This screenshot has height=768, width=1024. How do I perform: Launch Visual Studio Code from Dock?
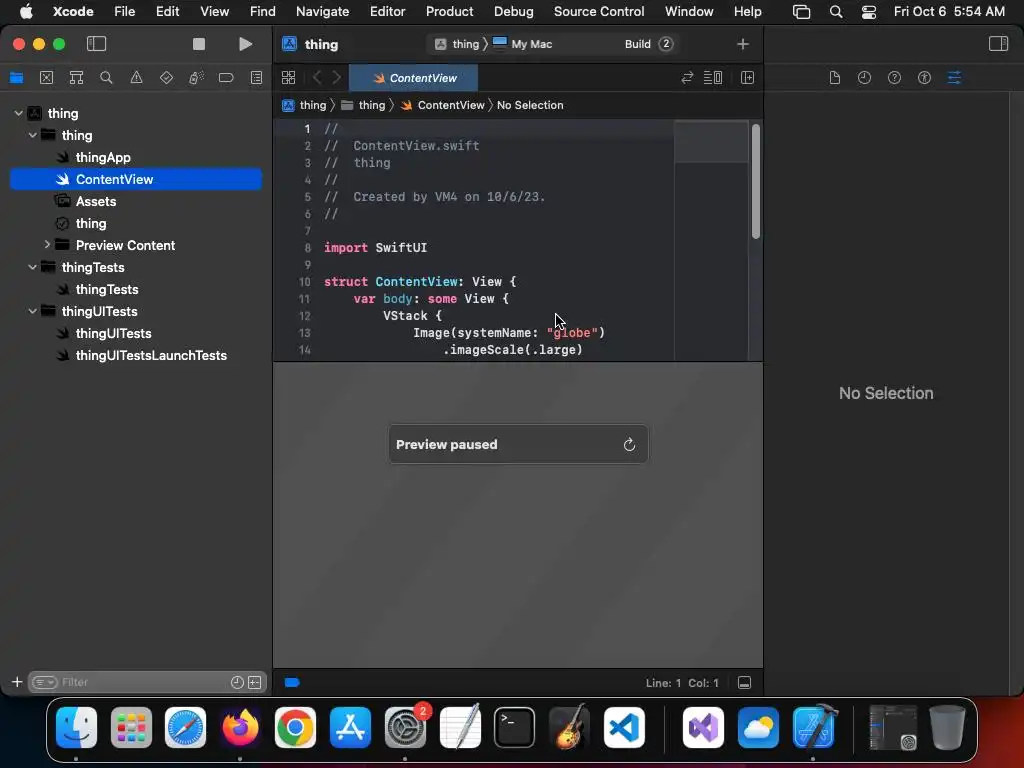point(624,727)
